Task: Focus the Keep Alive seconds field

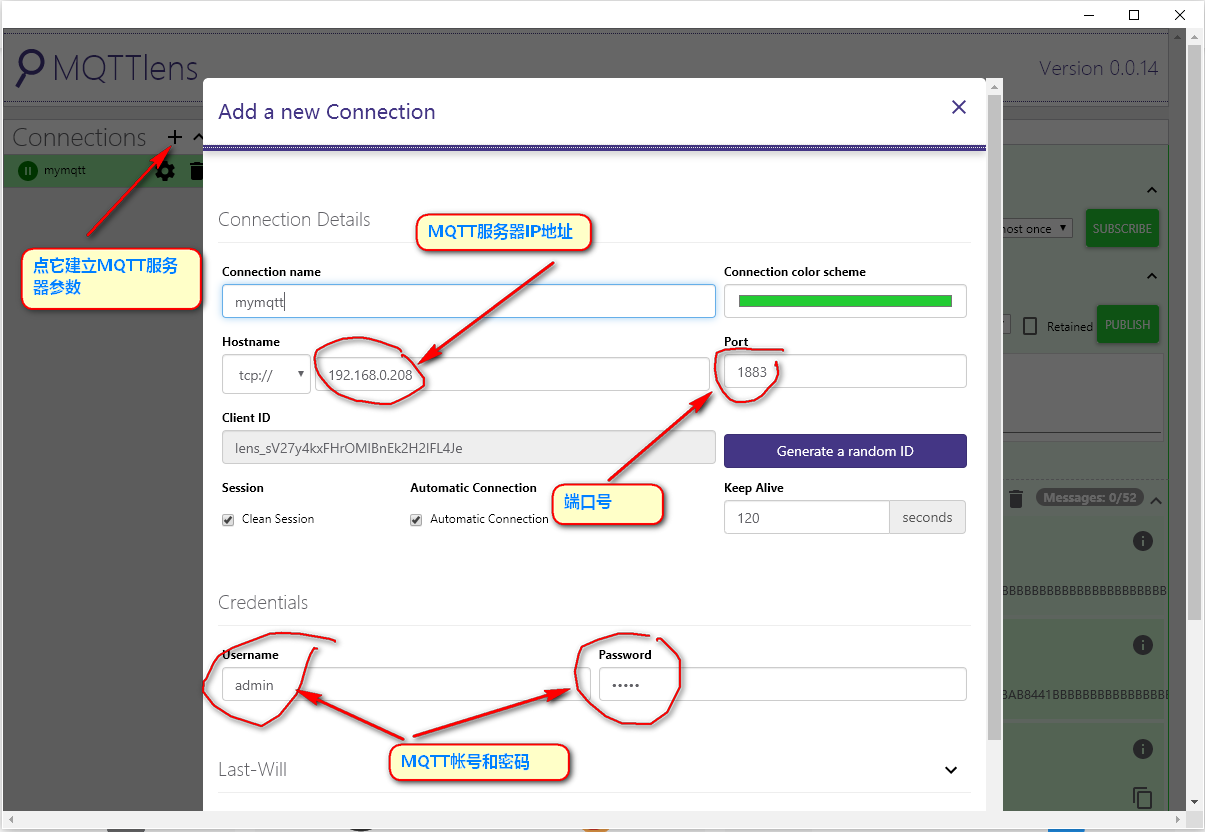Action: (x=807, y=517)
